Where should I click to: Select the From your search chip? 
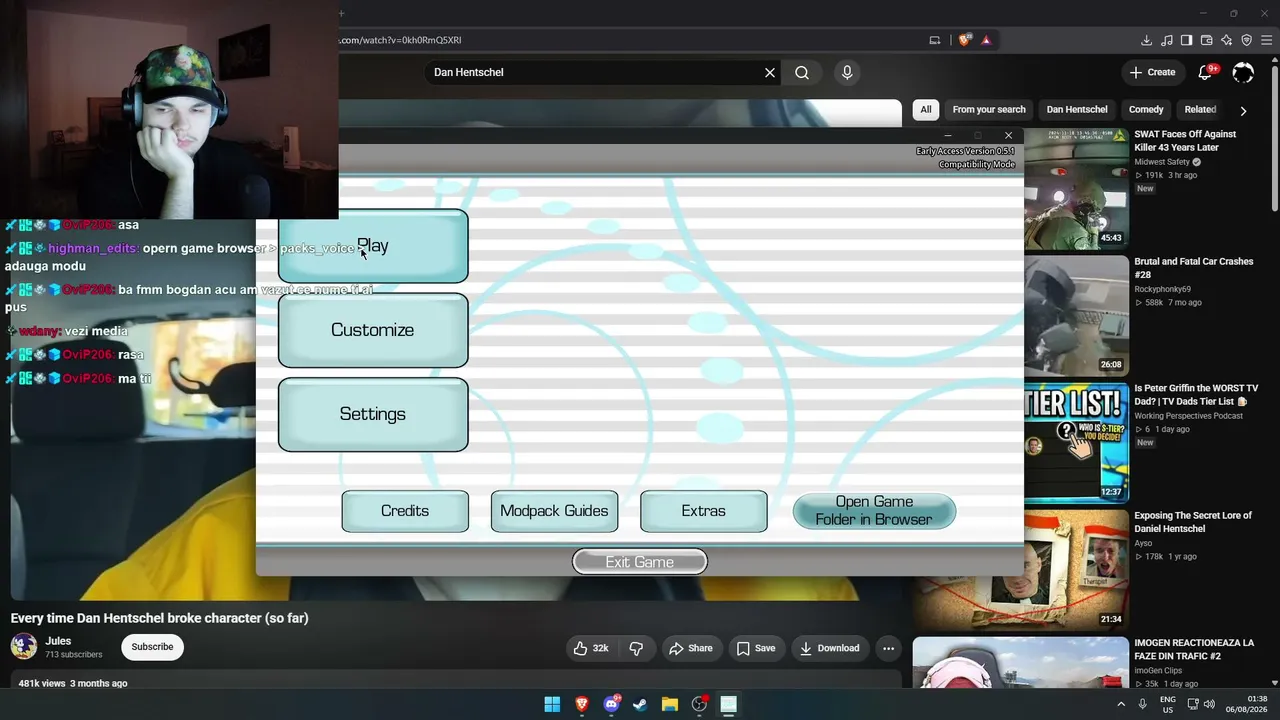tap(989, 110)
